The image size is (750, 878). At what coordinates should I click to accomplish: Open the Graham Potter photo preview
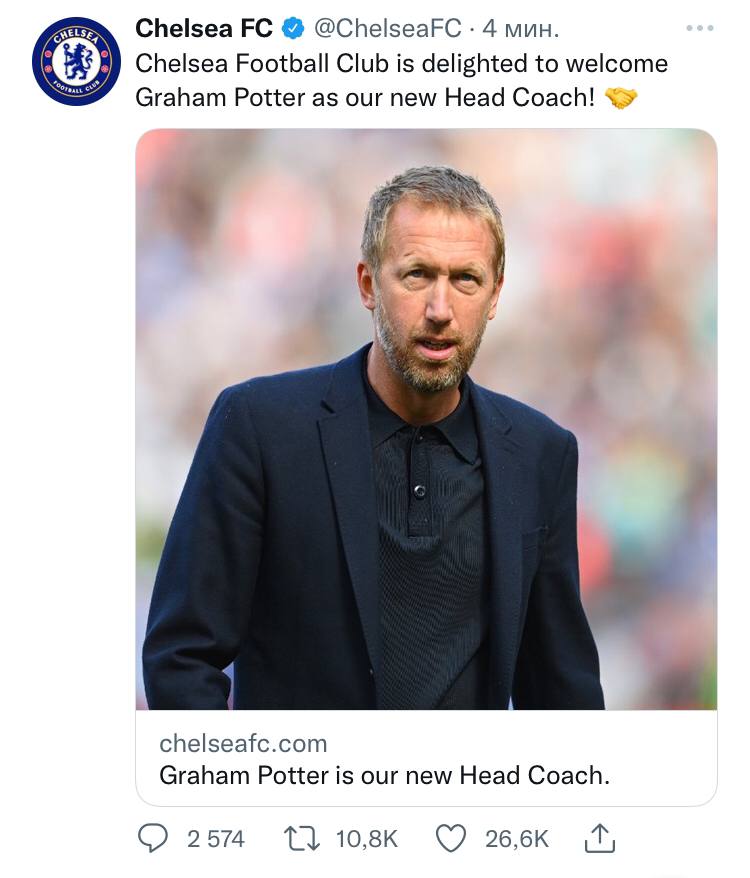point(426,420)
